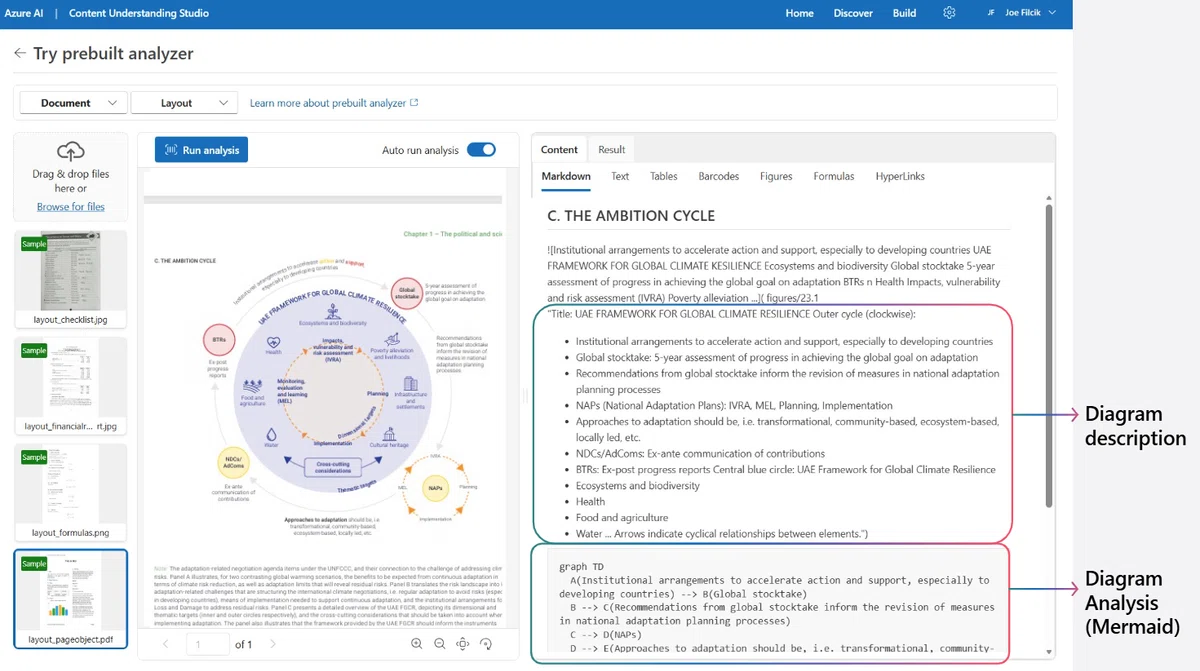
Task: Open the Layout analyzer dropdown
Action: tap(184, 103)
